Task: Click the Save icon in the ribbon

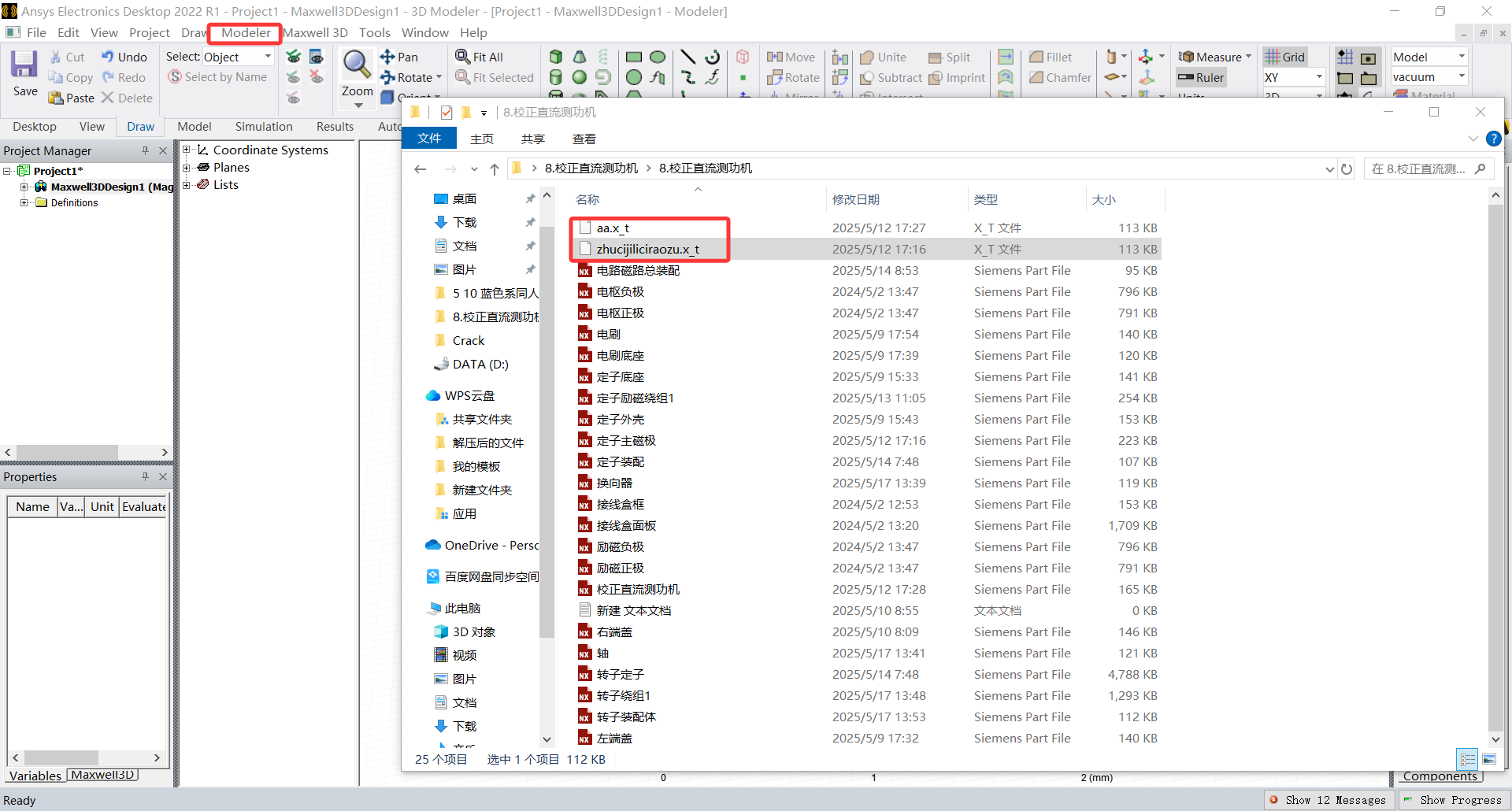Action: coord(24,65)
